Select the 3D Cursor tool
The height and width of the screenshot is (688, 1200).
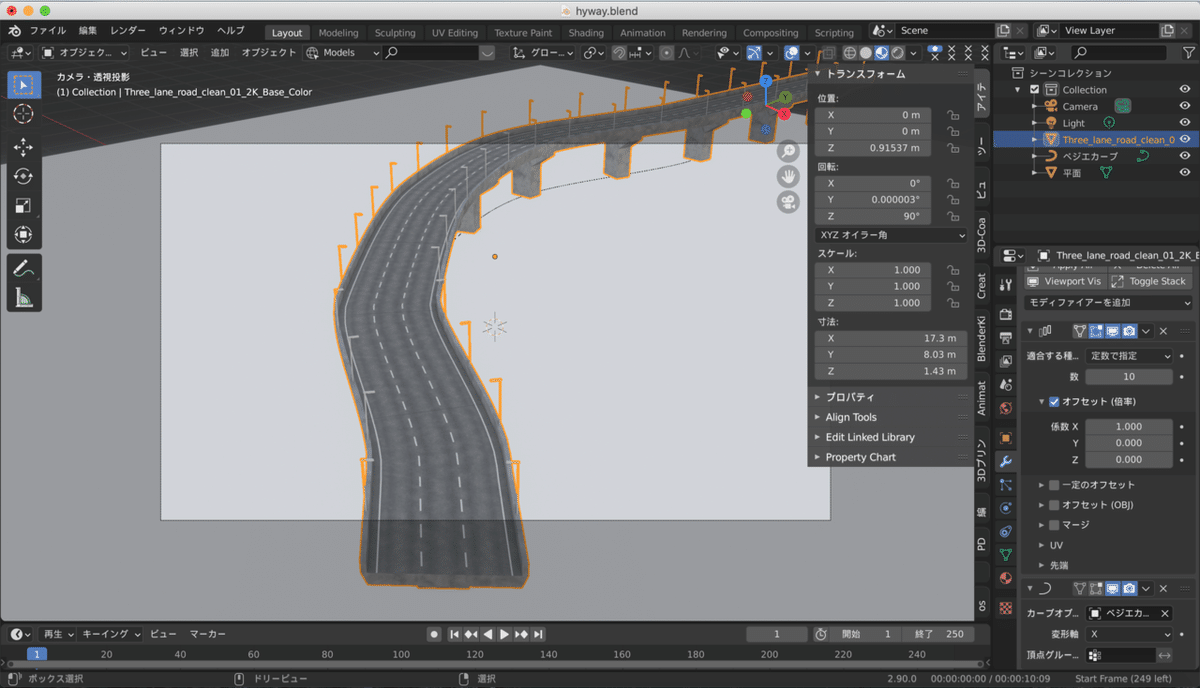[x=23, y=114]
